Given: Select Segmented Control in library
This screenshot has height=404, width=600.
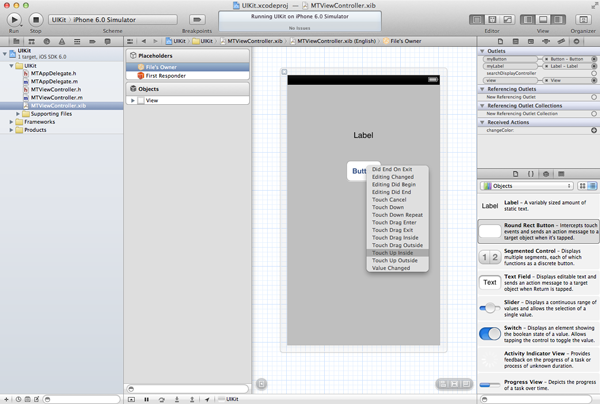Looking at the screenshot, I should (538, 257).
